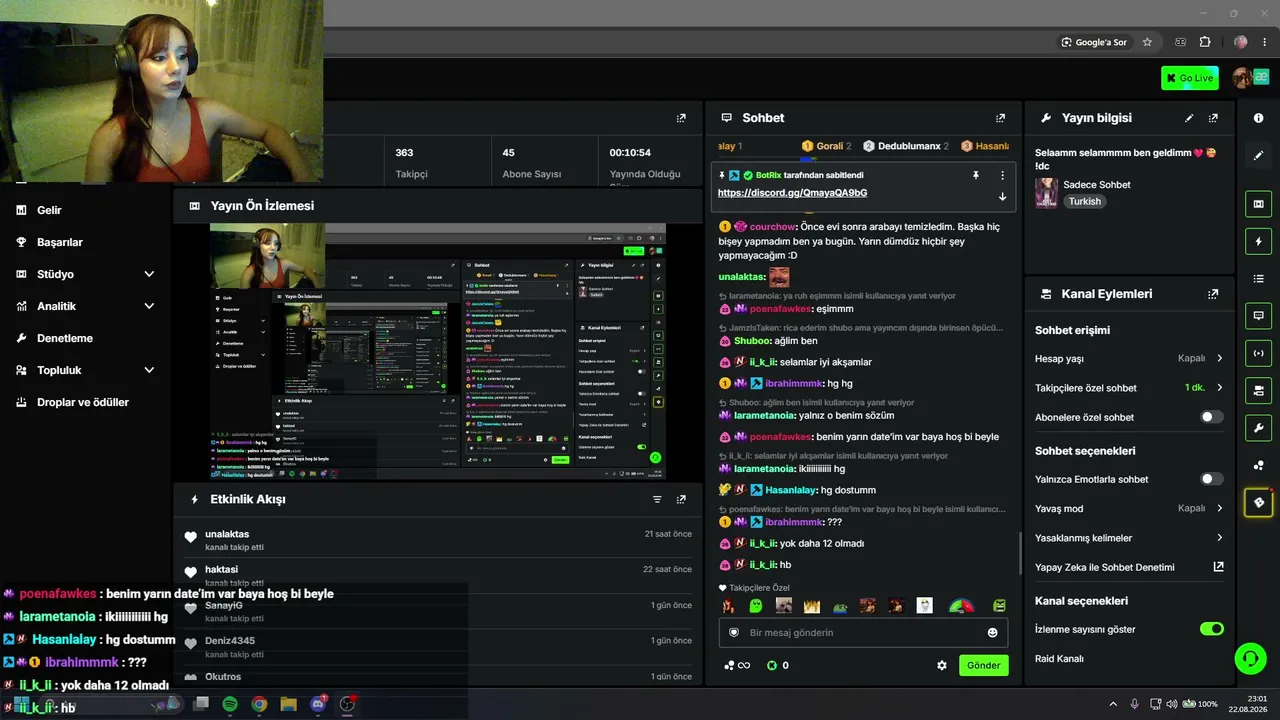Select the gauge meter emote in the emote row

[961, 606]
